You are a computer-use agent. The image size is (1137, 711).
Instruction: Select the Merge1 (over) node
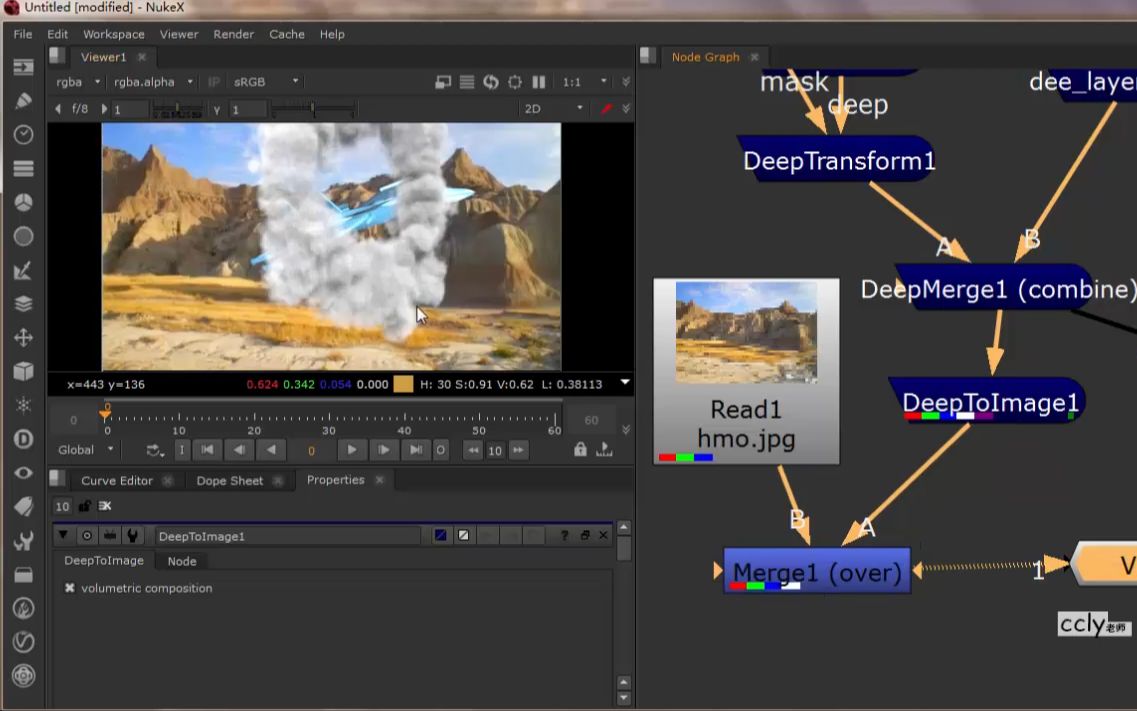click(817, 571)
